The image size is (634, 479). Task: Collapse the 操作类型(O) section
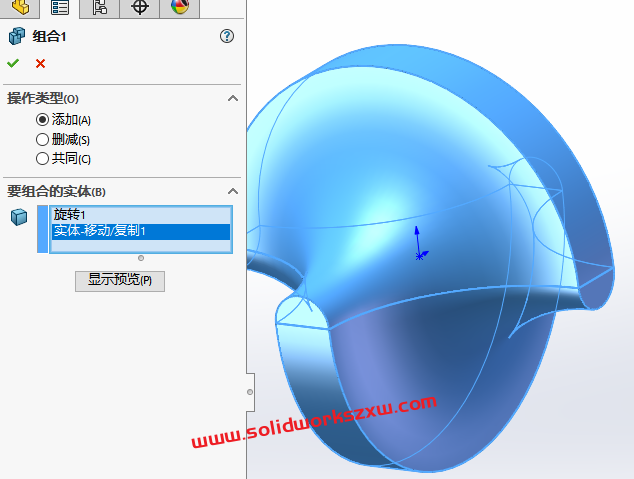pyautogui.click(x=233, y=99)
